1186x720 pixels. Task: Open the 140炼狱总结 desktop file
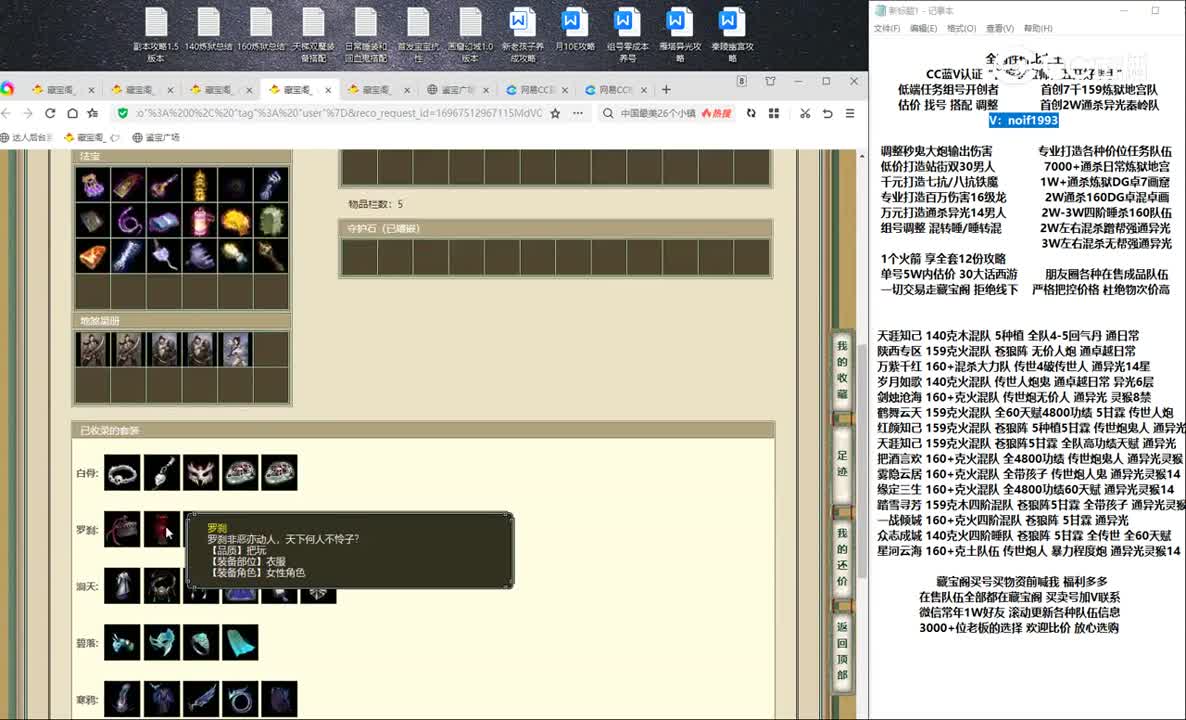208,30
